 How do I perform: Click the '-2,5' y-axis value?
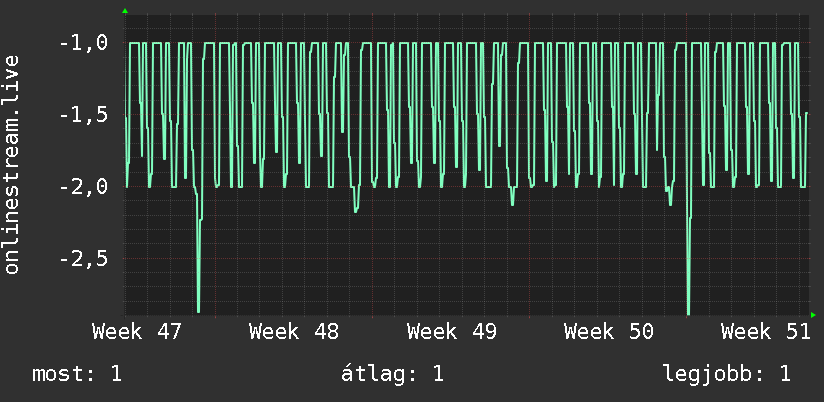click(x=83, y=259)
